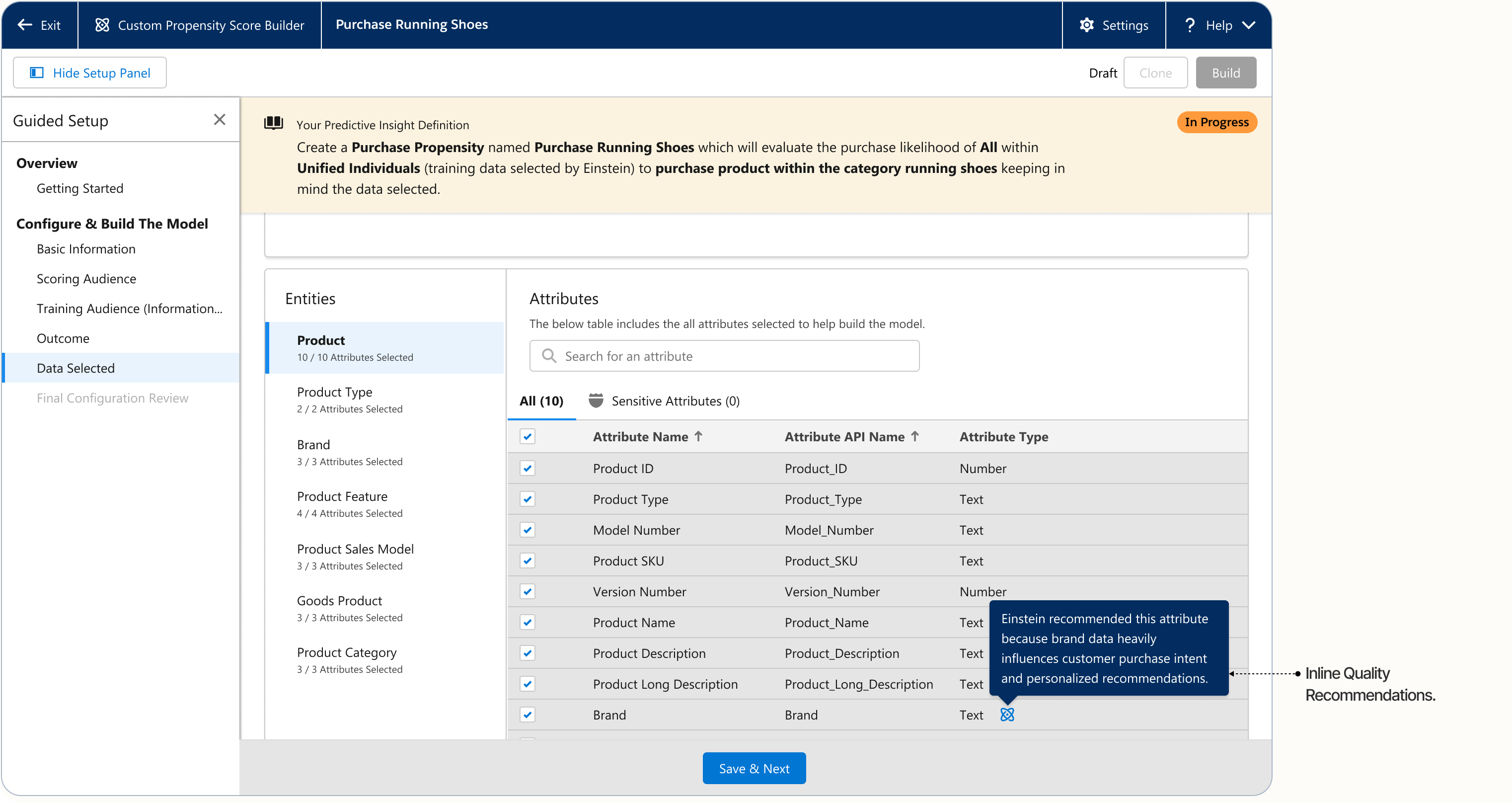1512x802 pixels.
Task: Click the Einstein icon in Brand row
Action: (x=1007, y=715)
